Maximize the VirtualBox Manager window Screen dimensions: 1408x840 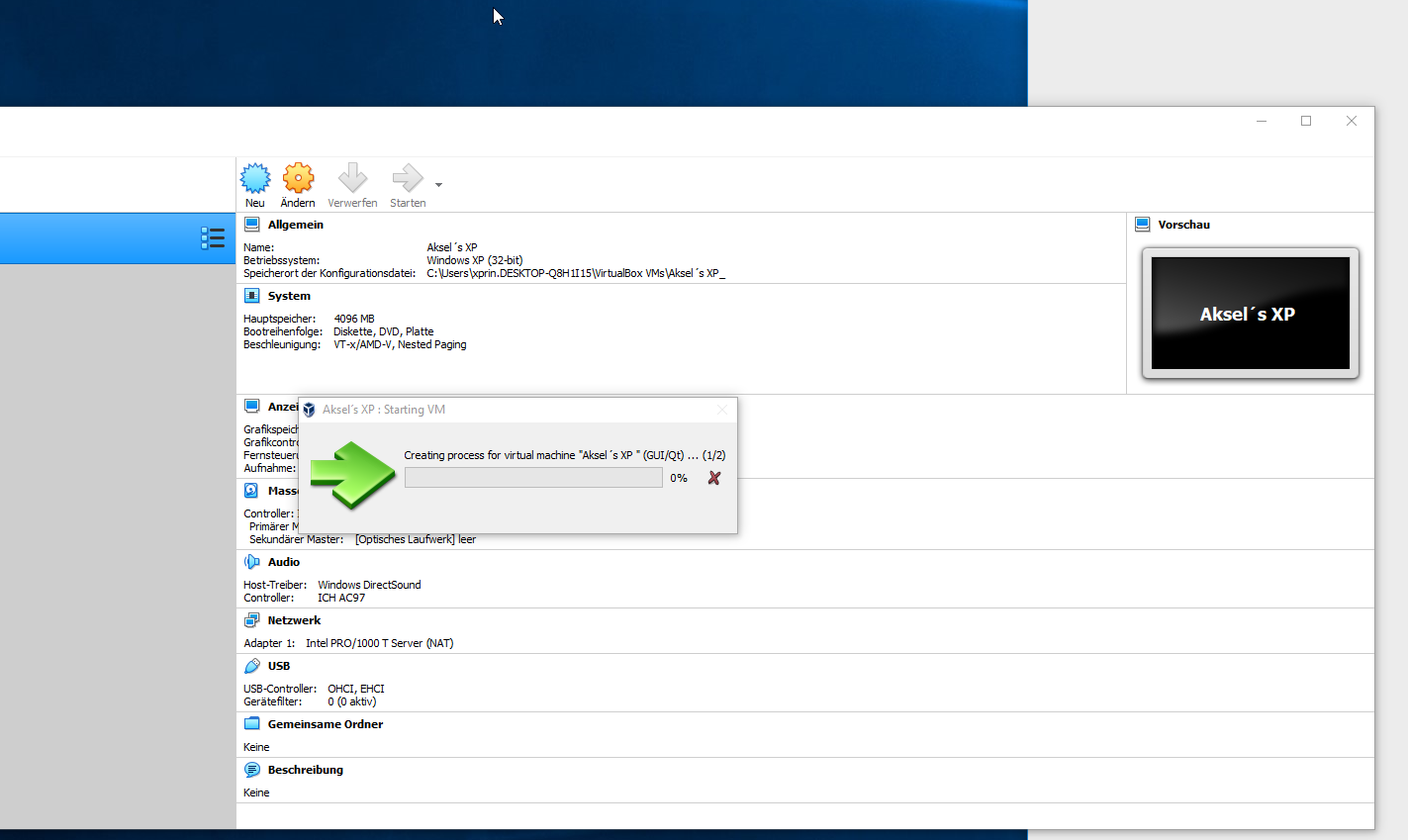coord(1306,121)
